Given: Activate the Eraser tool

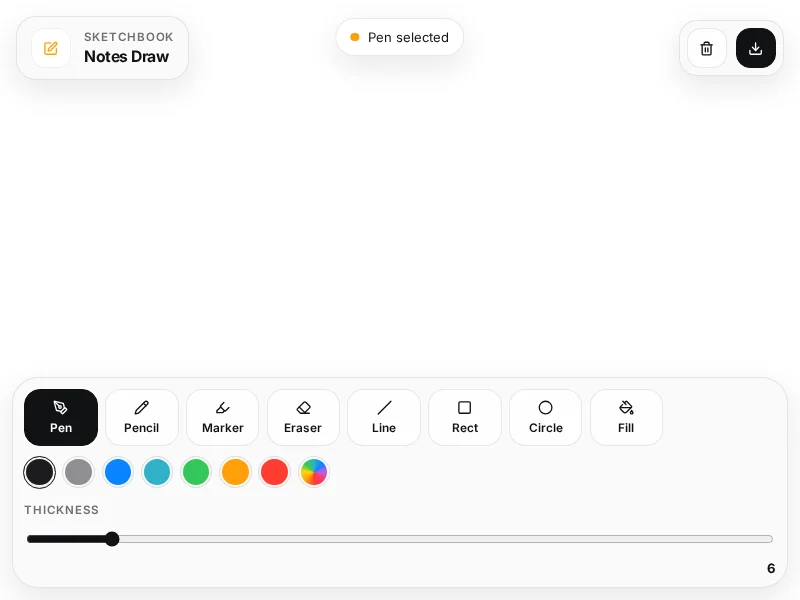Looking at the screenshot, I should (x=303, y=417).
